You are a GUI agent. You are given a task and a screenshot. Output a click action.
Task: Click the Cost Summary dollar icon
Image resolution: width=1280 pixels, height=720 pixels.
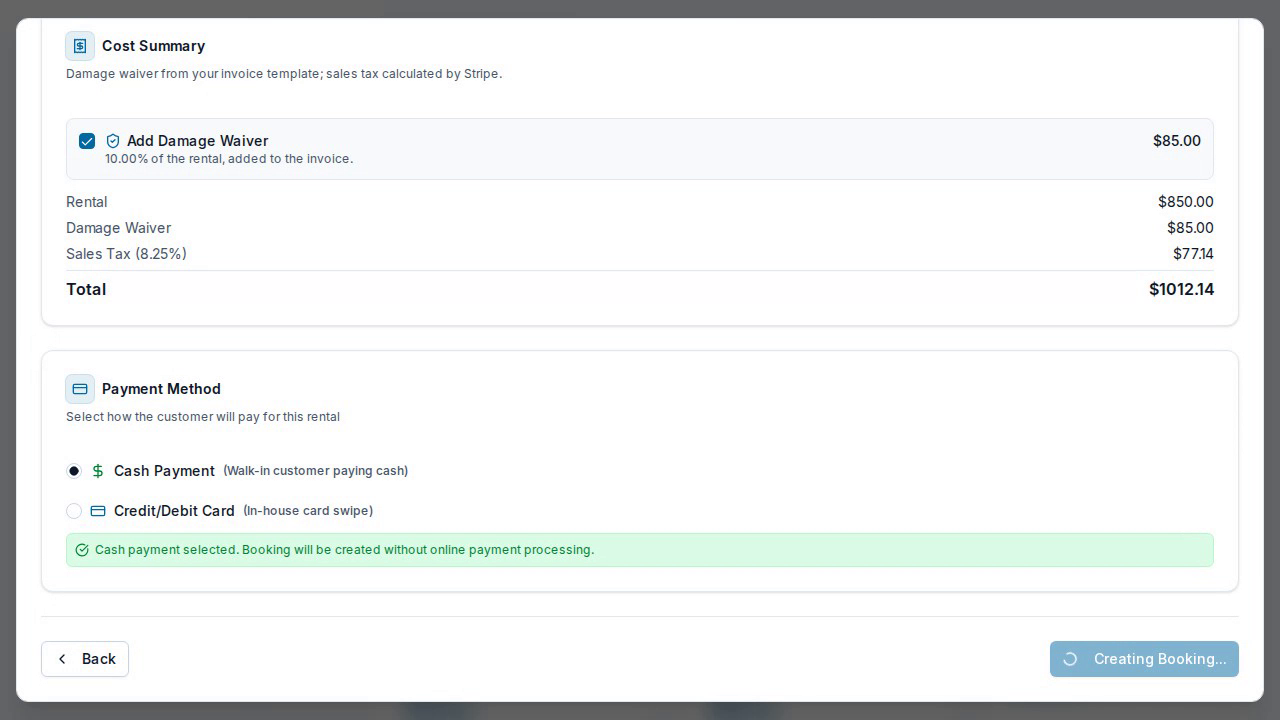[80, 46]
